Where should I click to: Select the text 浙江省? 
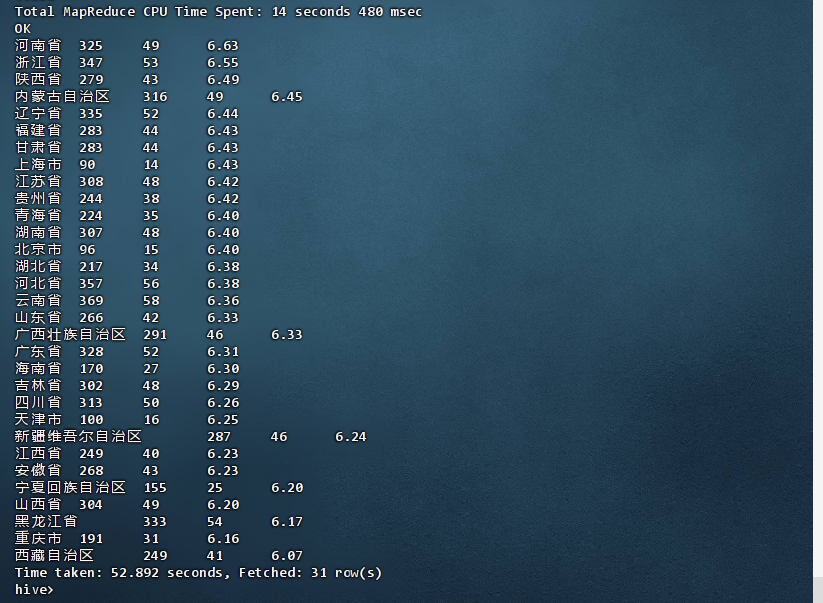pyautogui.click(x=38, y=62)
